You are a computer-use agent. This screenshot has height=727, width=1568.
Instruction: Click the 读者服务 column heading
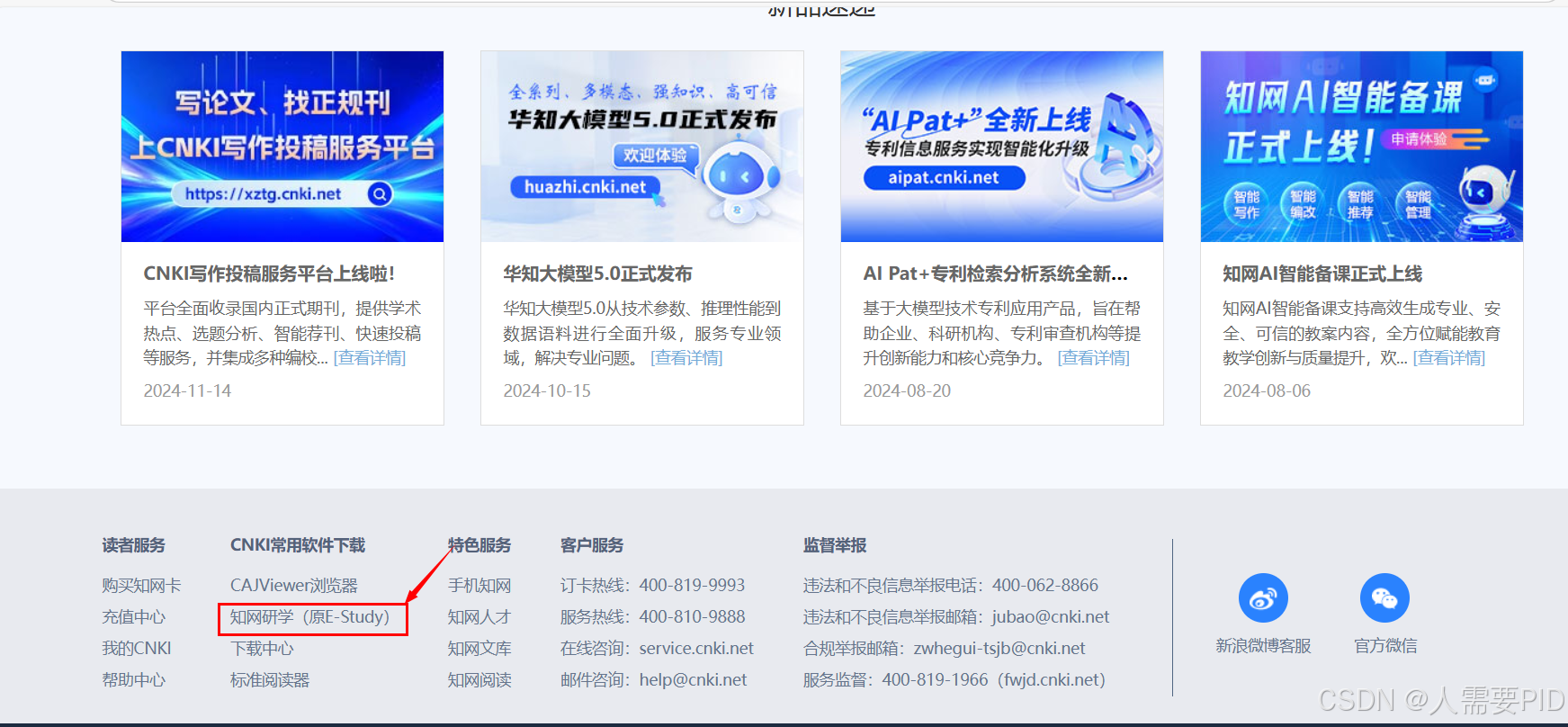[x=133, y=545]
